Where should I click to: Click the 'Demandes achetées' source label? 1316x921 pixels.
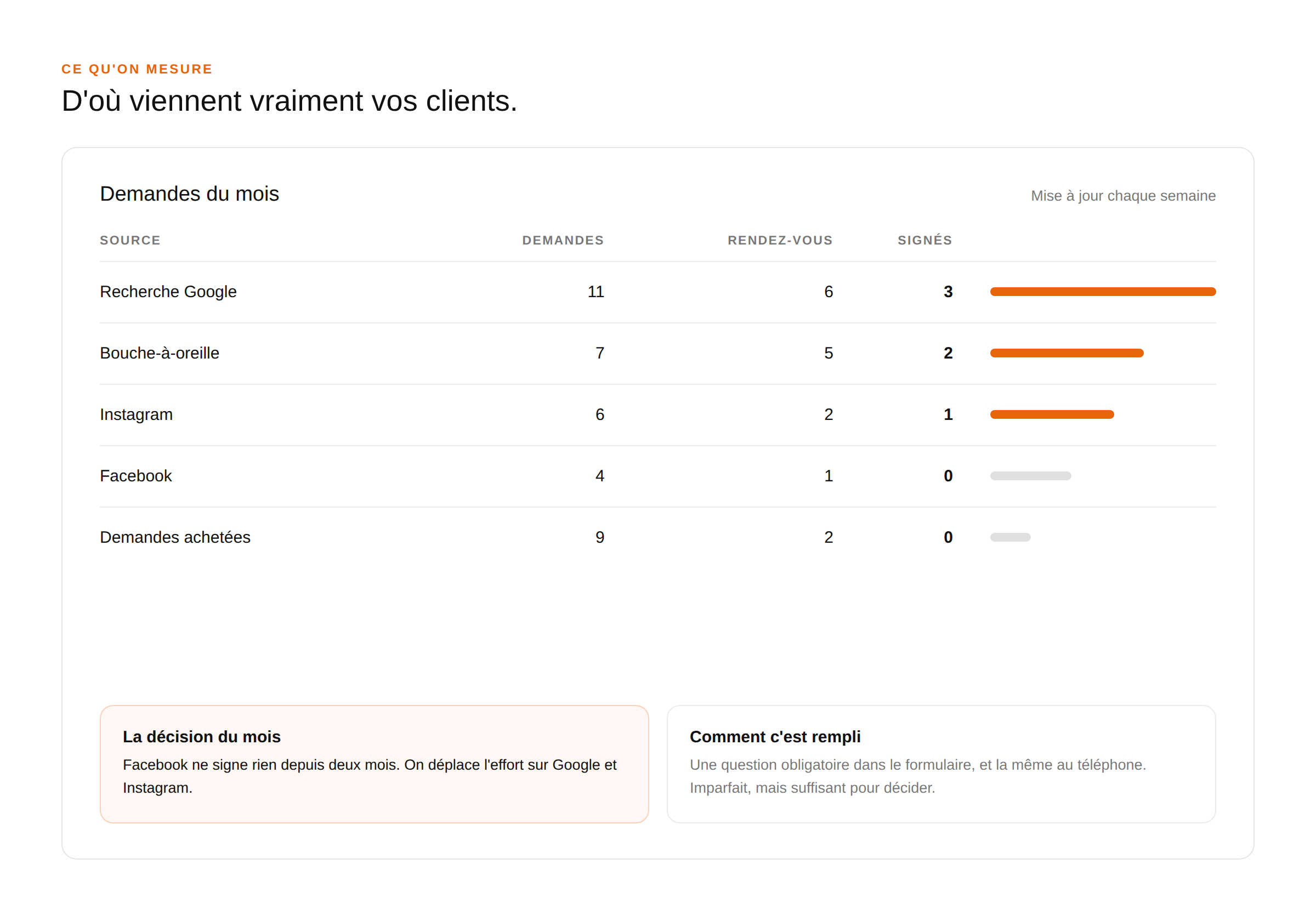(175, 537)
